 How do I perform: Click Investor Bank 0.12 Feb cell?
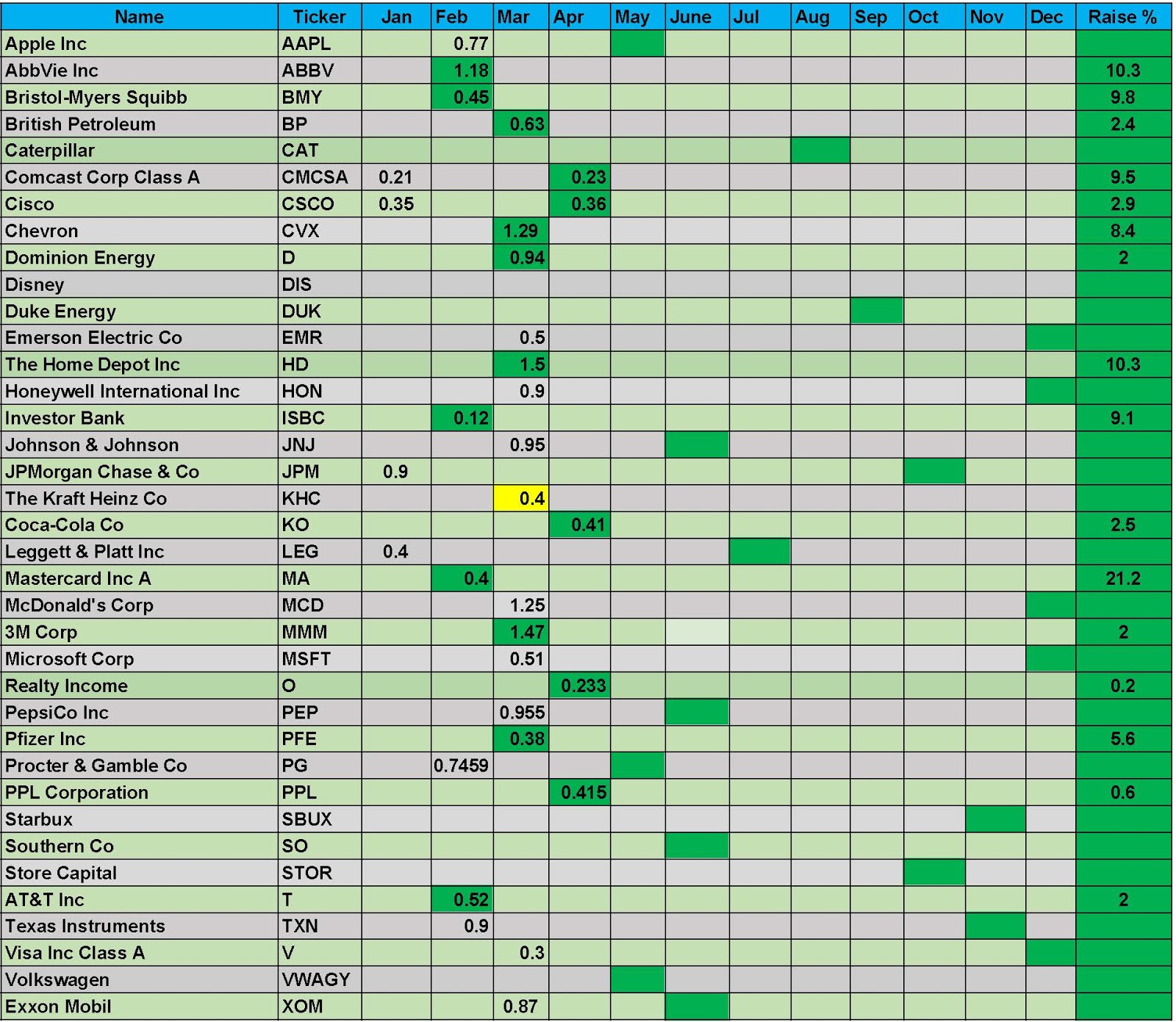coord(462,418)
